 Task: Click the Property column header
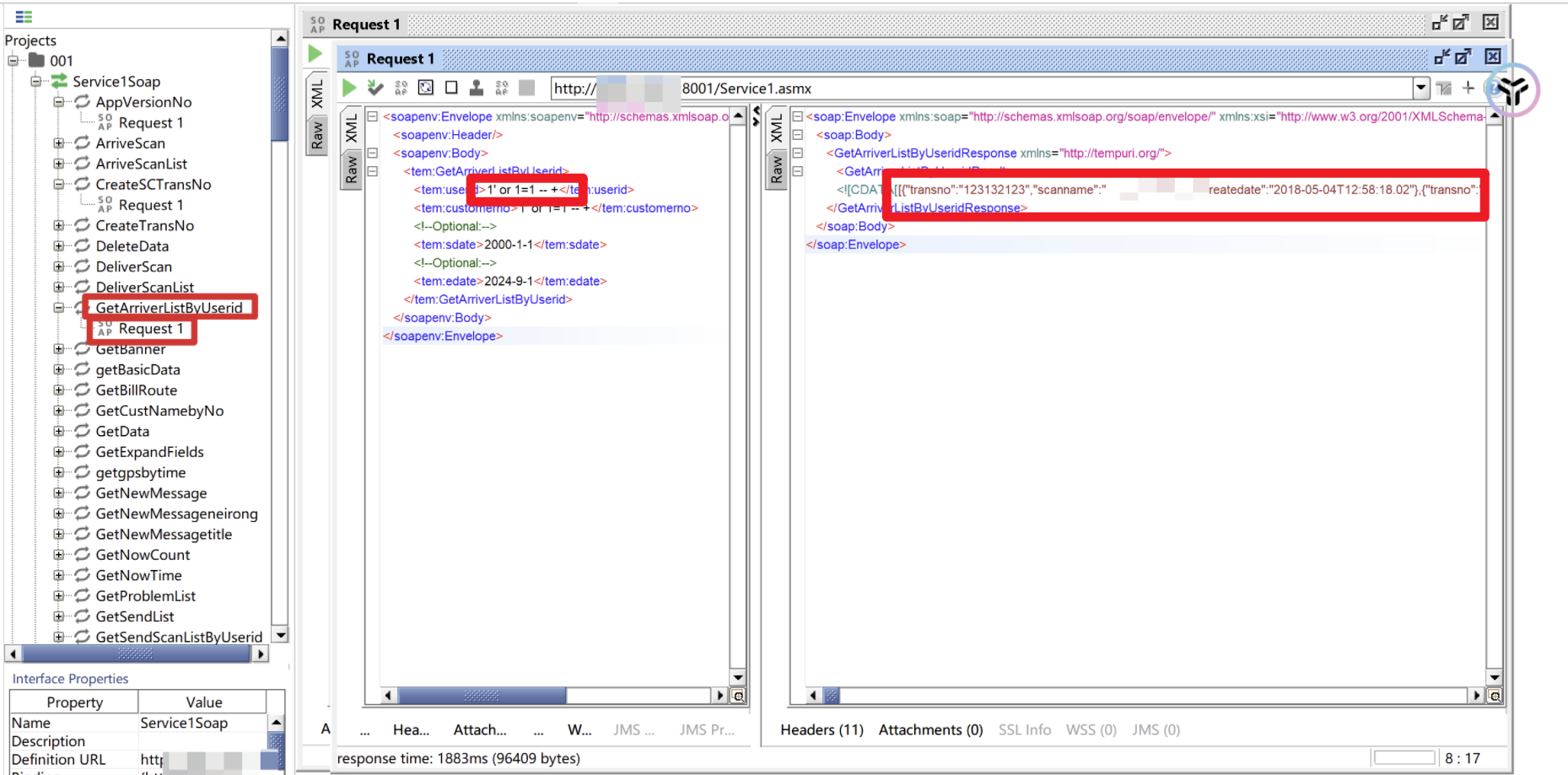click(x=74, y=702)
